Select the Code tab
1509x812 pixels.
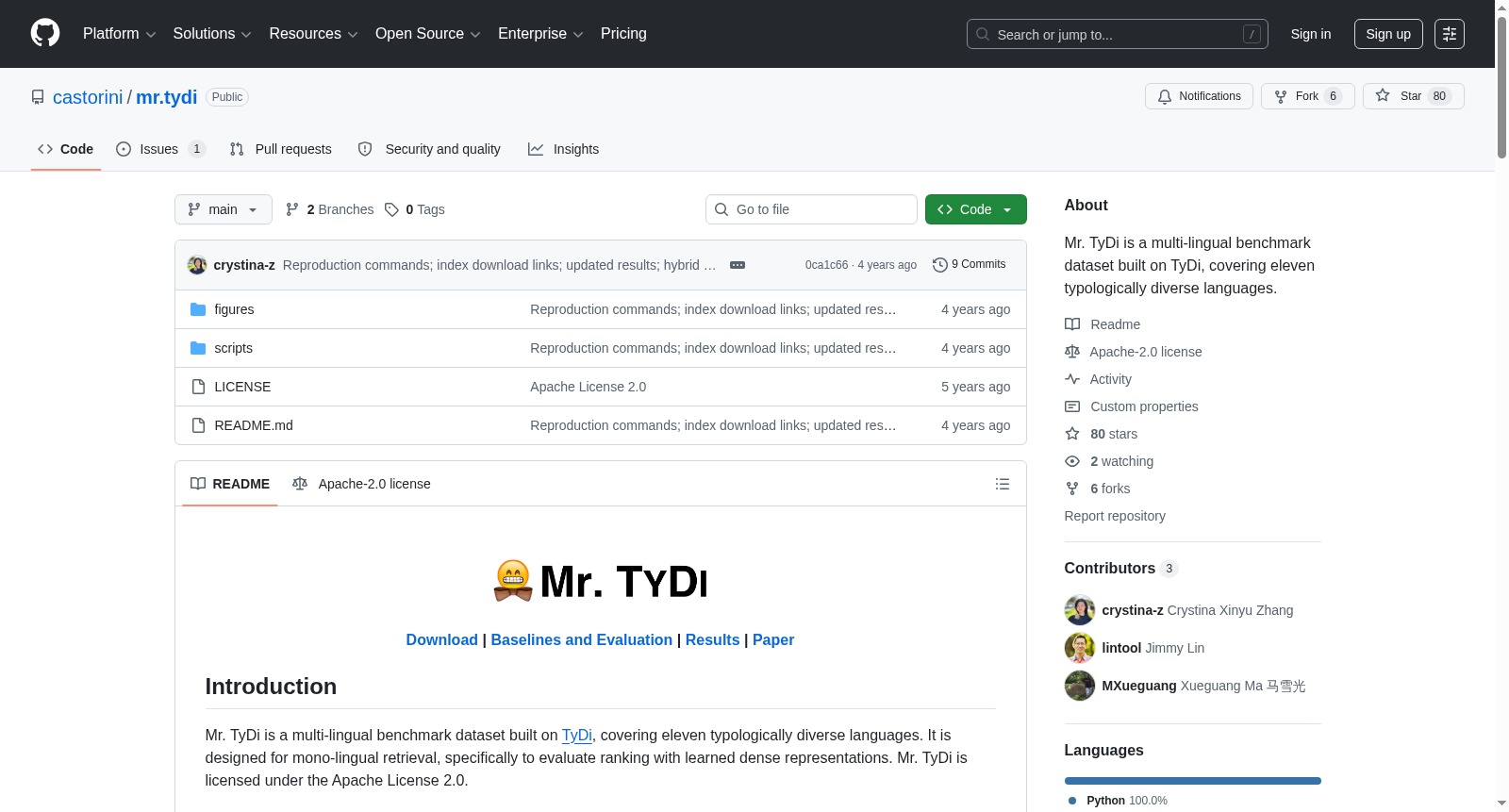66,149
